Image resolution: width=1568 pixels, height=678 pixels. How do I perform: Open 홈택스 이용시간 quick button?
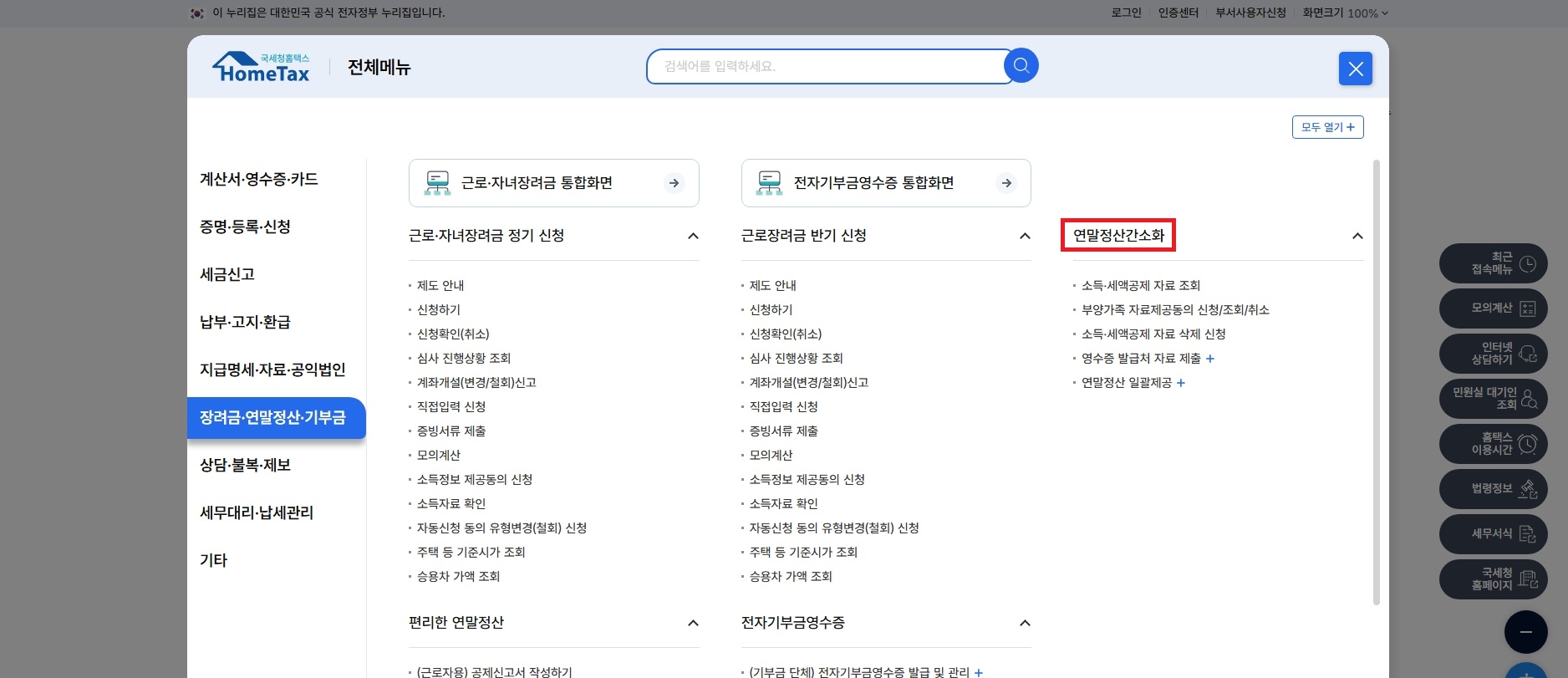(x=1493, y=444)
